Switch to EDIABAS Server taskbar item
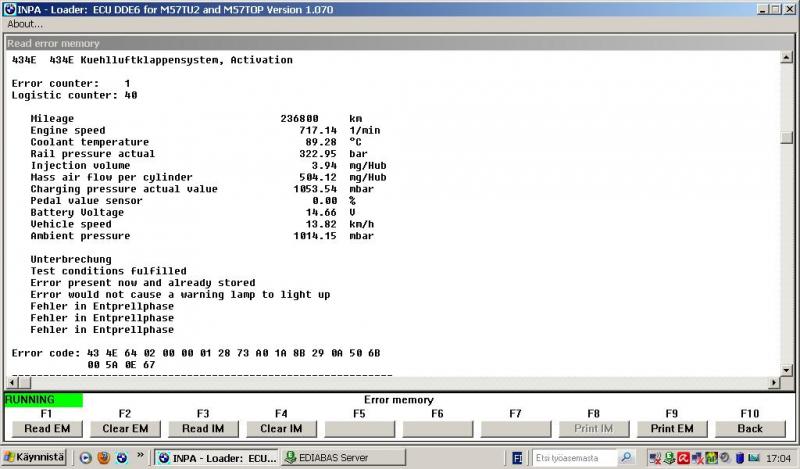This screenshot has width=800, height=469. pyautogui.click(x=332, y=457)
